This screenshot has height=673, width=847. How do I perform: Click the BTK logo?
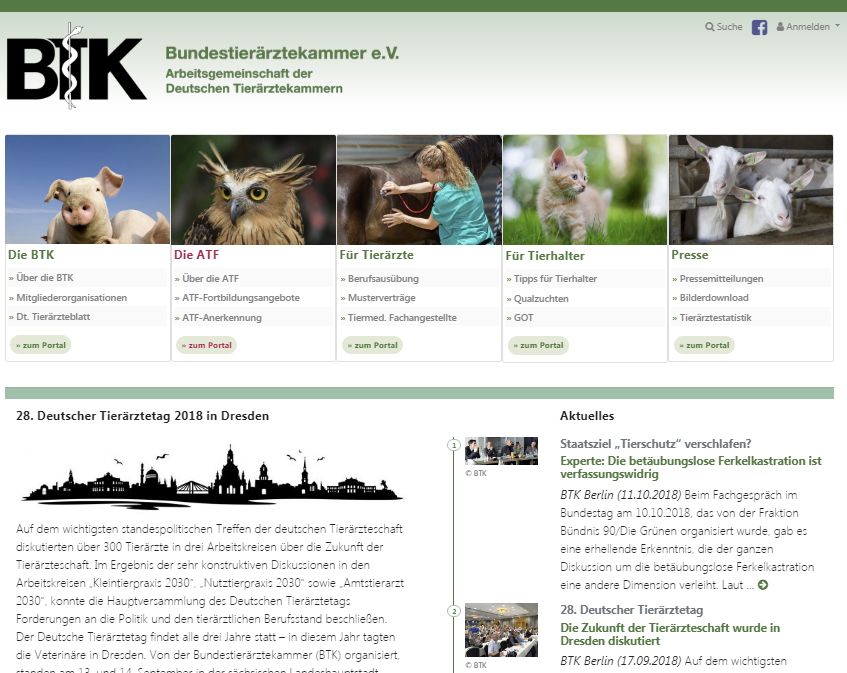pos(77,66)
